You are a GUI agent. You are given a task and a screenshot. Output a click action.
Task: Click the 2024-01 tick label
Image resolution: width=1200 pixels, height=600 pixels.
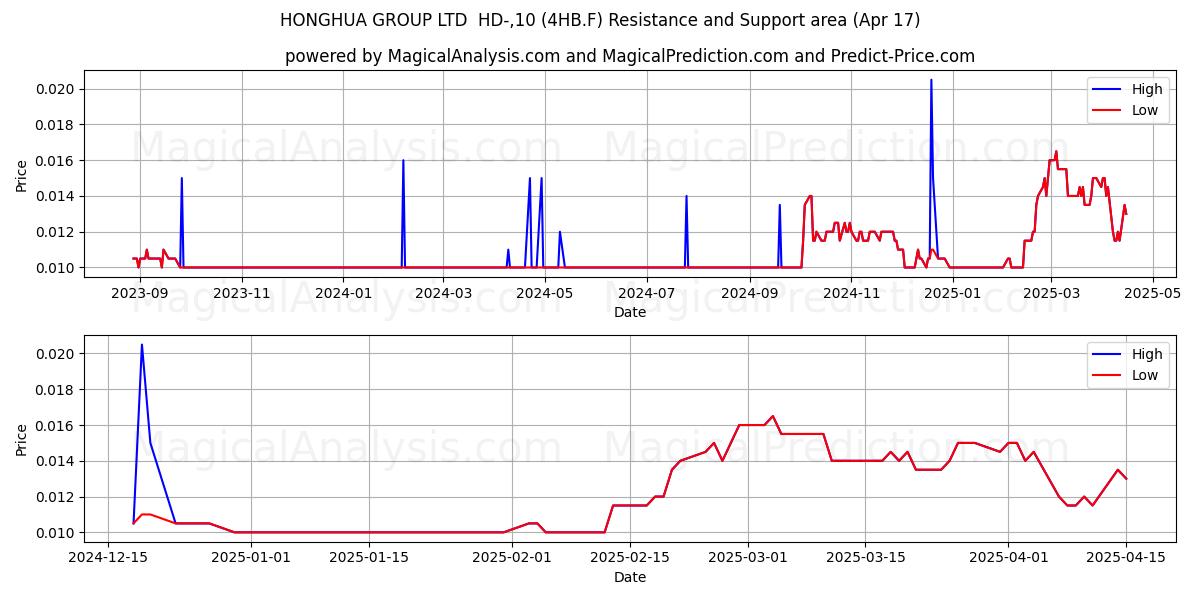[x=343, y=293]
